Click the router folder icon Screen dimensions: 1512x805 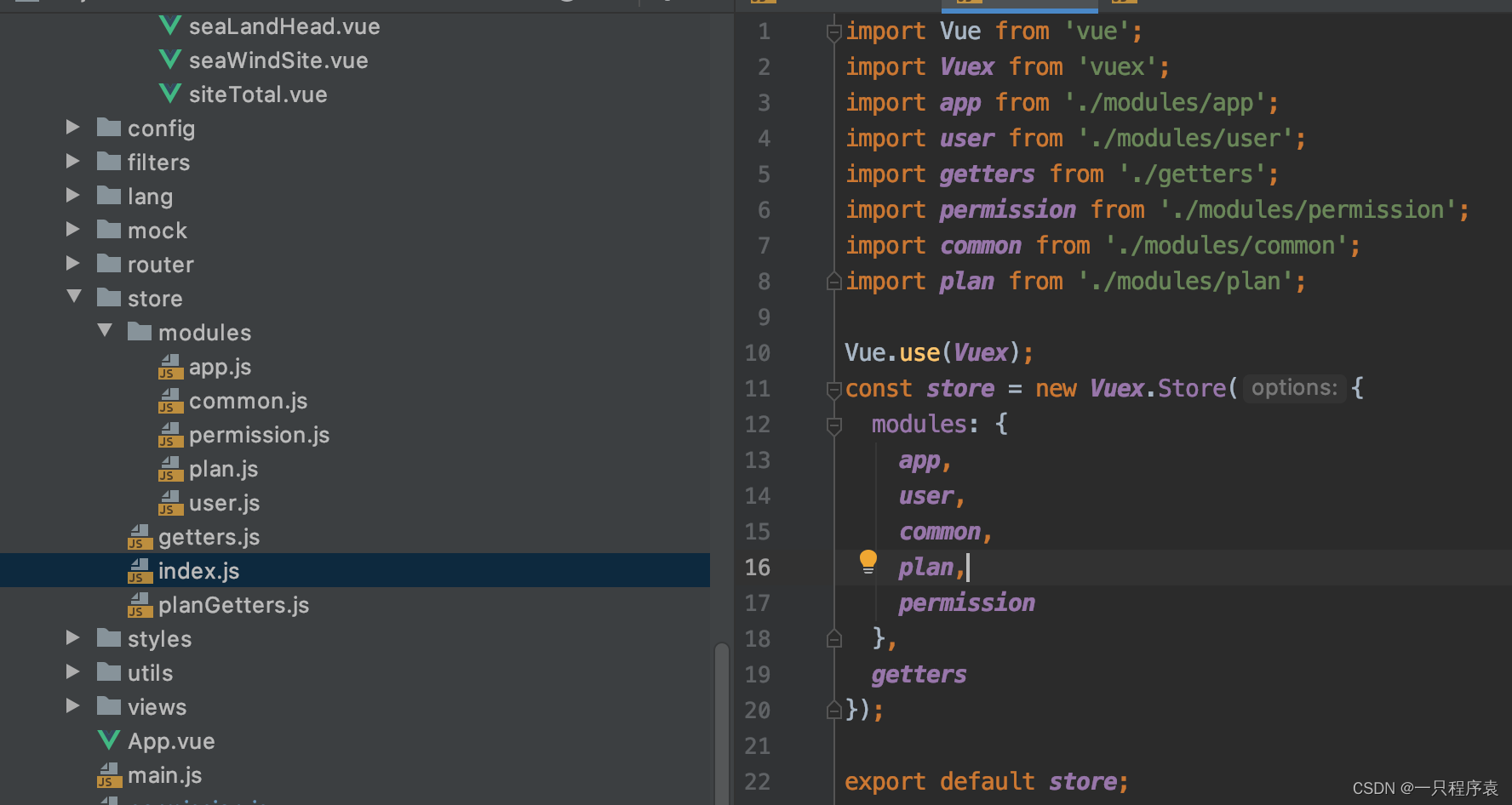[x=109, y=264]
